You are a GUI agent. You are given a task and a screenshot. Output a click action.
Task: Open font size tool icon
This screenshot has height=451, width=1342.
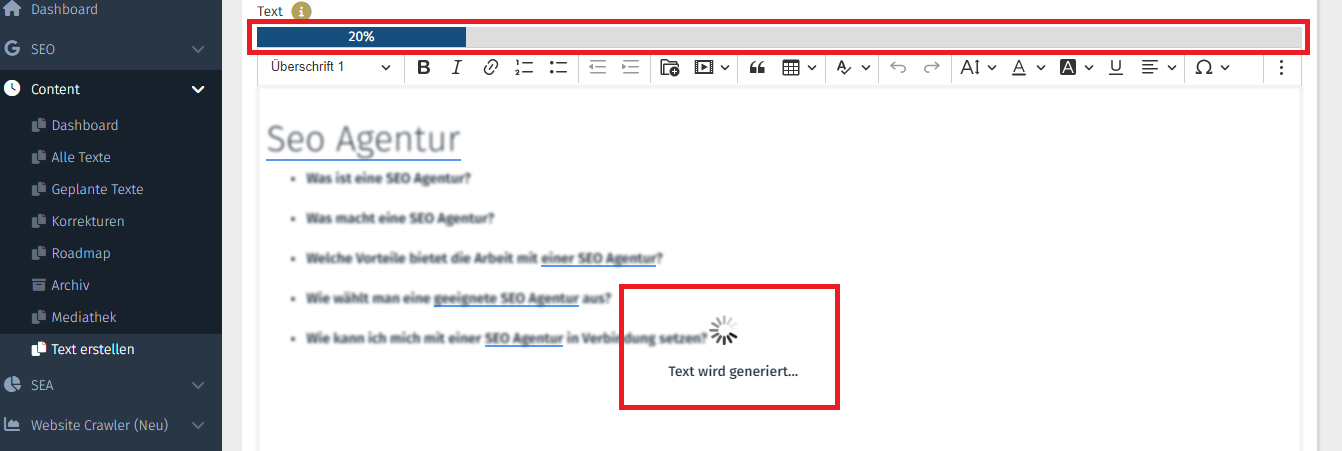pos(970,67)
